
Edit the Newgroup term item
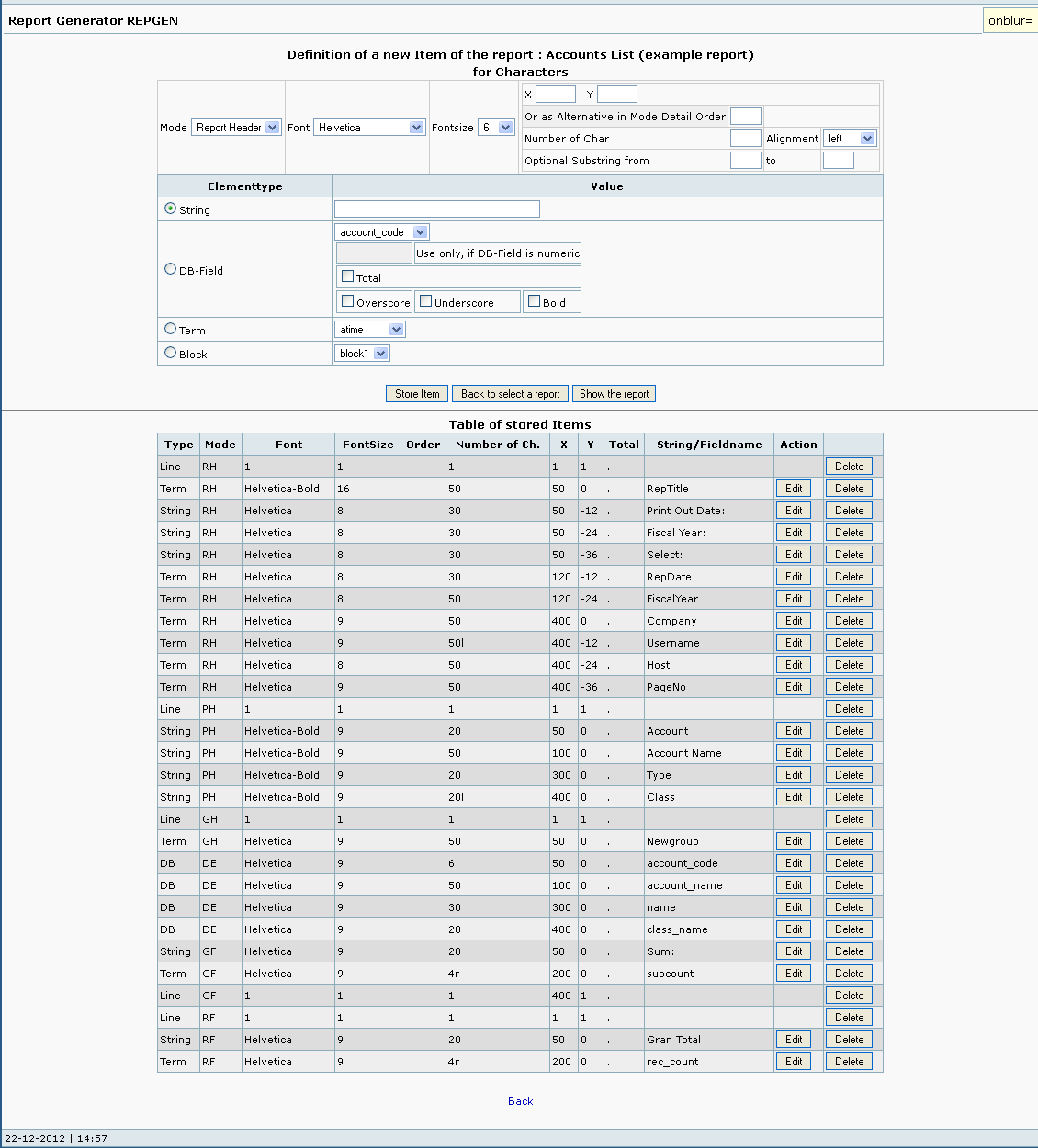794,841
